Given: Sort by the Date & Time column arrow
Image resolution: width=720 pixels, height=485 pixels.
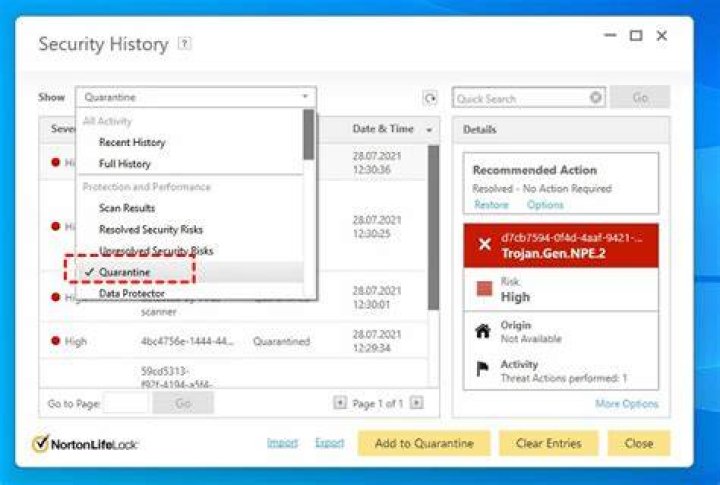Looking at the screenshot, I should [x=429, y=130].
